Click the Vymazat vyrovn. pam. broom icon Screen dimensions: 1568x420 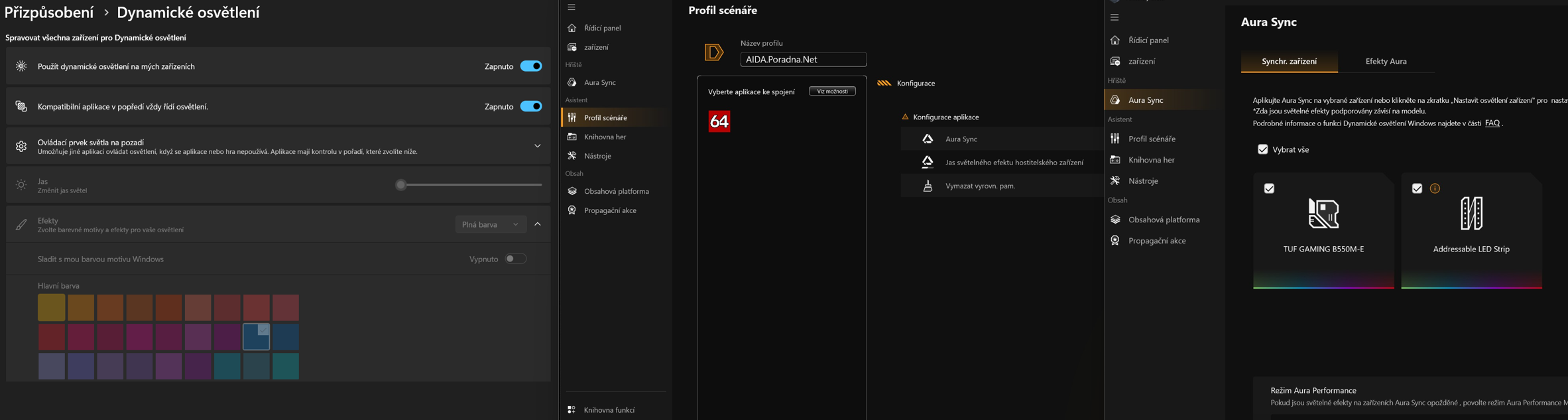928,186
